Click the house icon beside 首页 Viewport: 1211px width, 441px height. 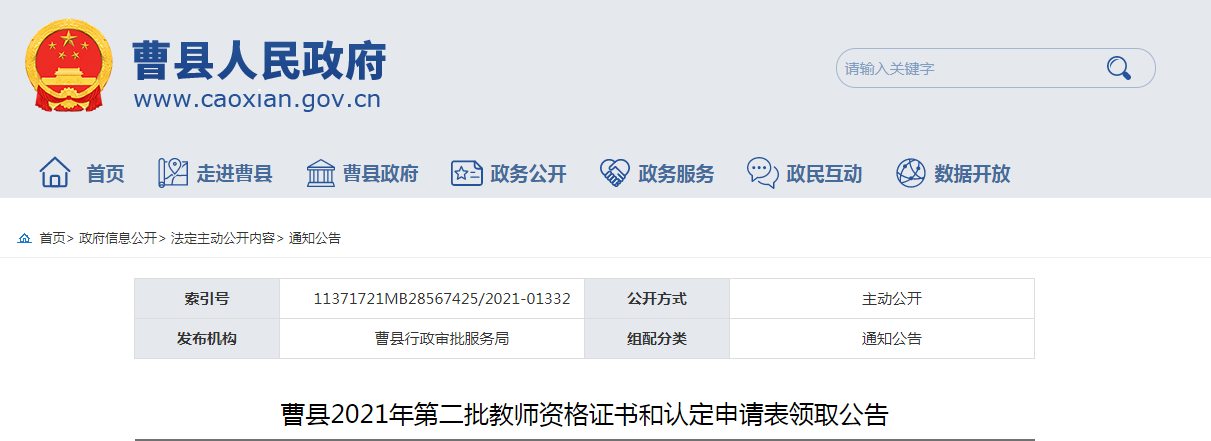point(55,173)
